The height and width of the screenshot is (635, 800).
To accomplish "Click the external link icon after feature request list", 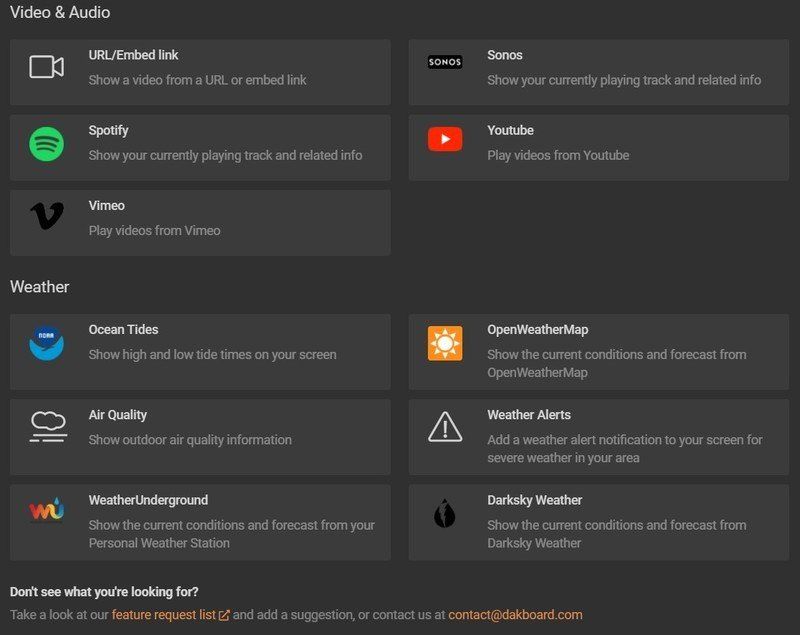I will coord(224,615).
